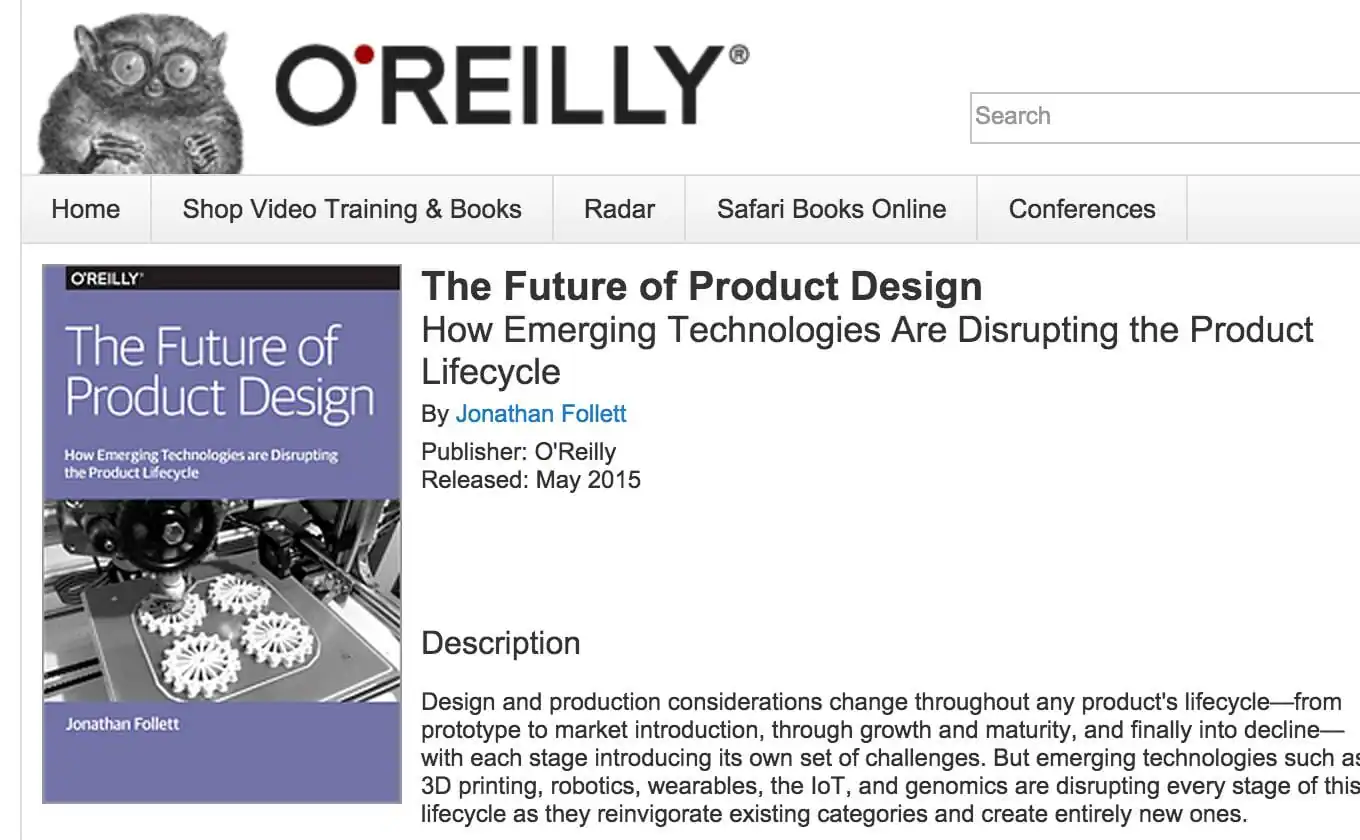This screenshot has width=1360, height=840.
Task: Open the Home navigation tab
Action: [86, 209]
